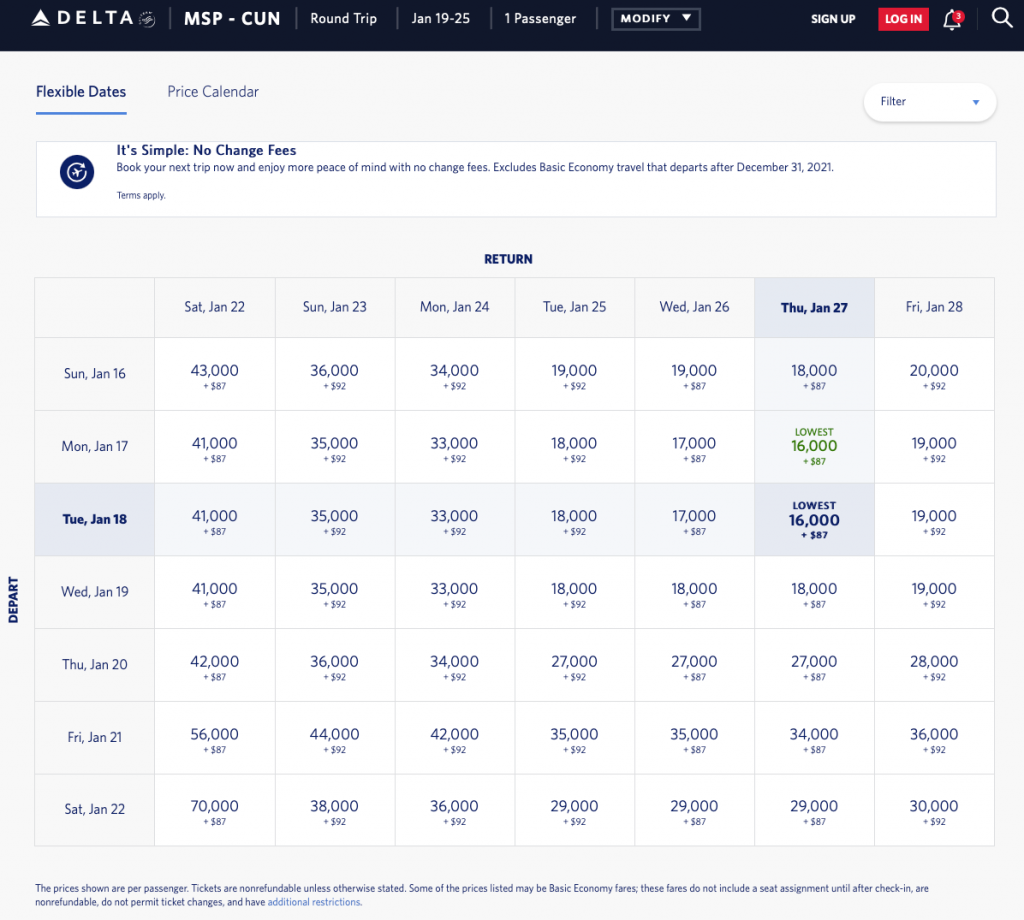Open the notifications bell icon

(952, 19)
